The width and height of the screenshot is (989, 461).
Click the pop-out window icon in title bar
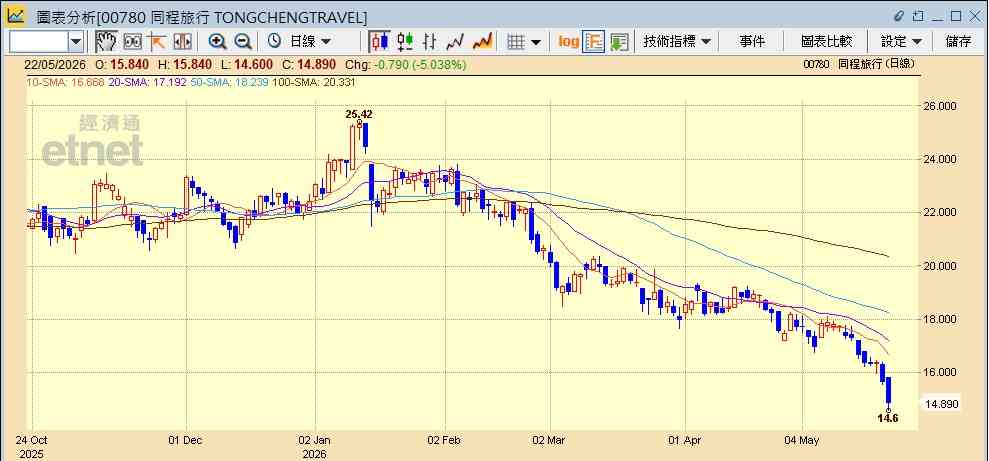coord(918,16)
